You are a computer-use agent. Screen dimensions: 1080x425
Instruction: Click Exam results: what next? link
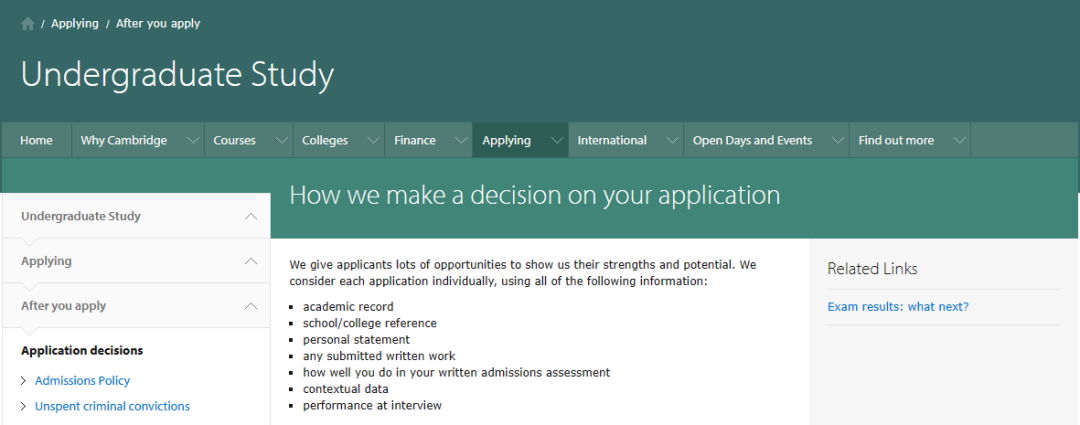[x=897, y=307]
